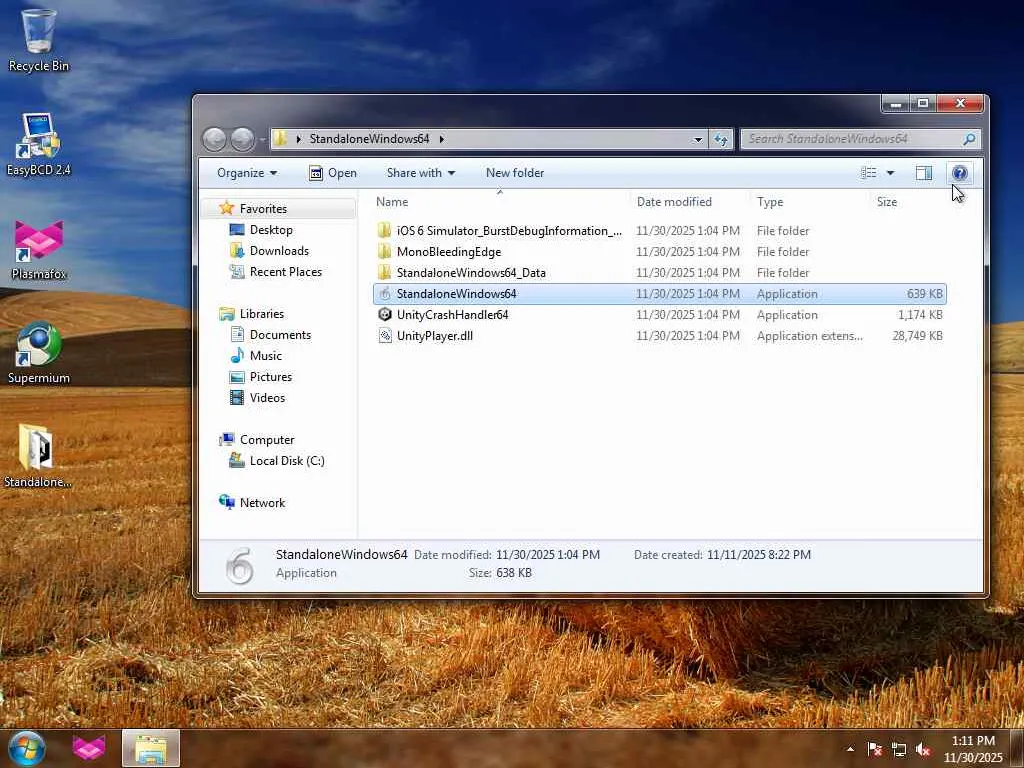Open the recent pages dropdown beside Forward
The image size is (1024, 768).
262,139
